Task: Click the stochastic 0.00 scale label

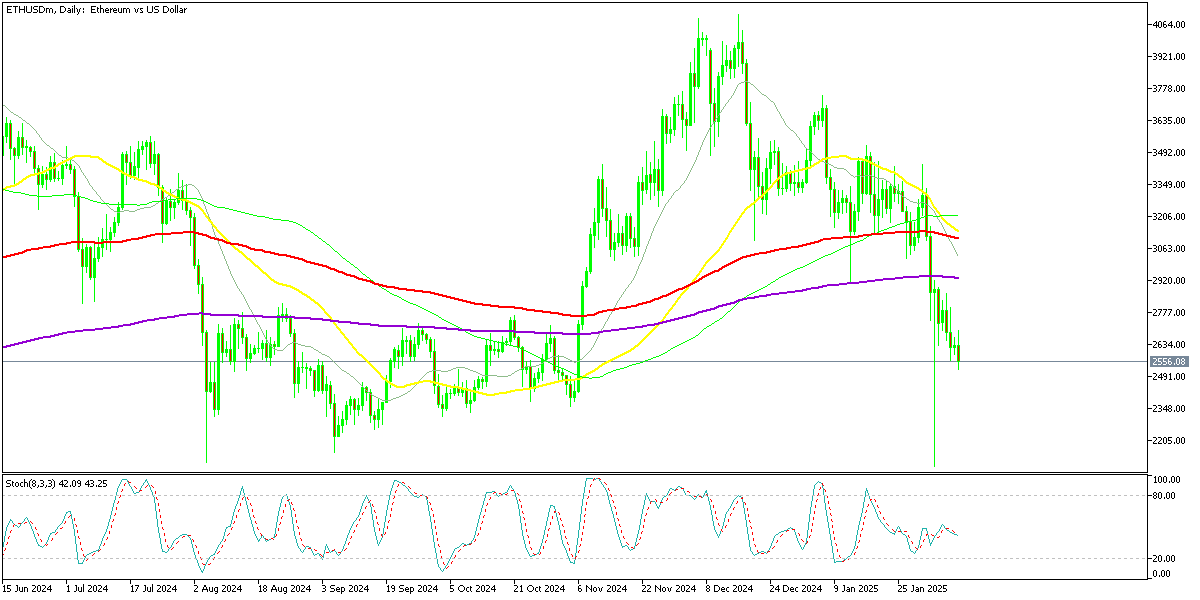Action: (x=1162, y=574)
